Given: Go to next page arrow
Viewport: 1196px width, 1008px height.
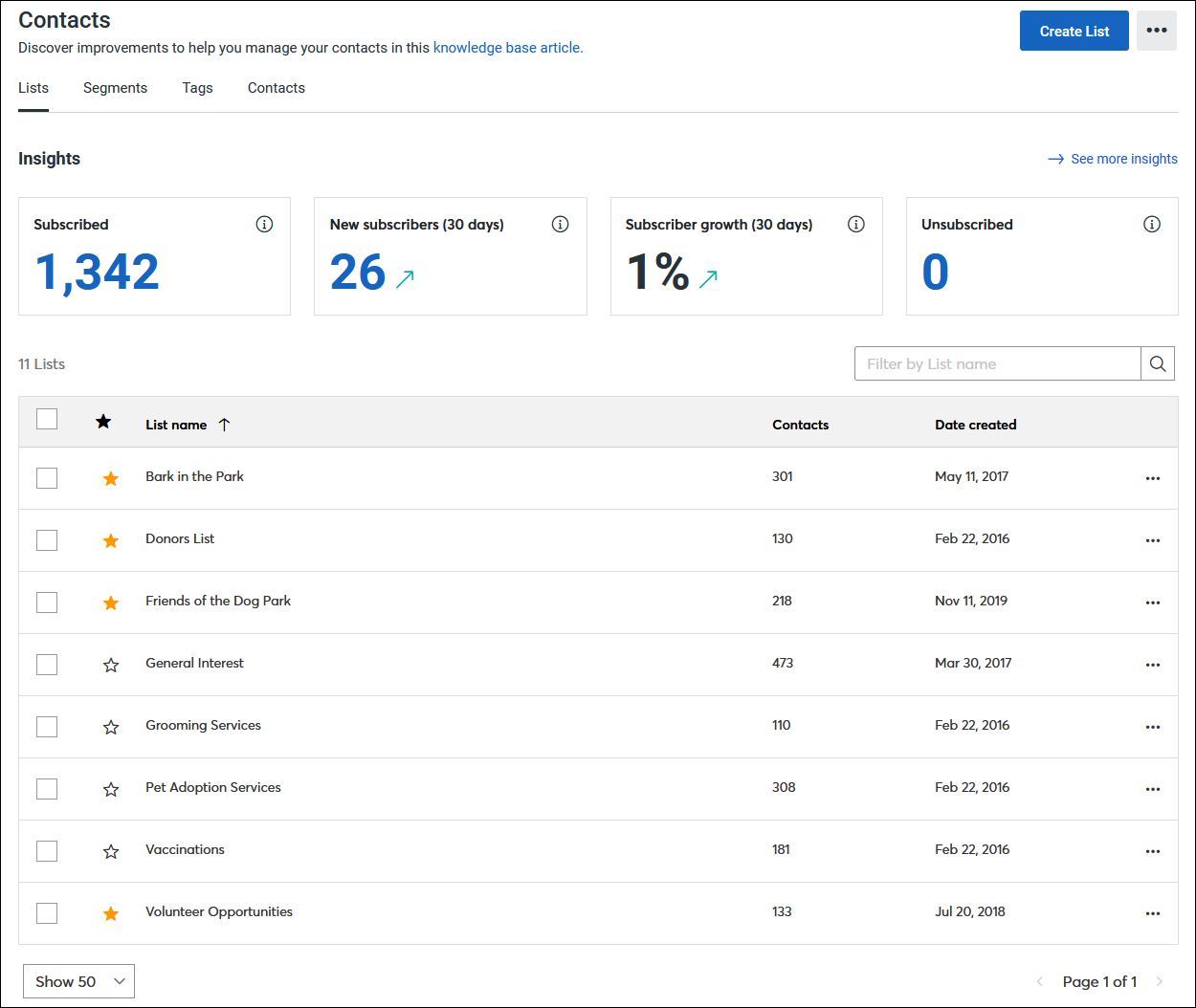Looking at the screenshot, I should (1160, 981).
